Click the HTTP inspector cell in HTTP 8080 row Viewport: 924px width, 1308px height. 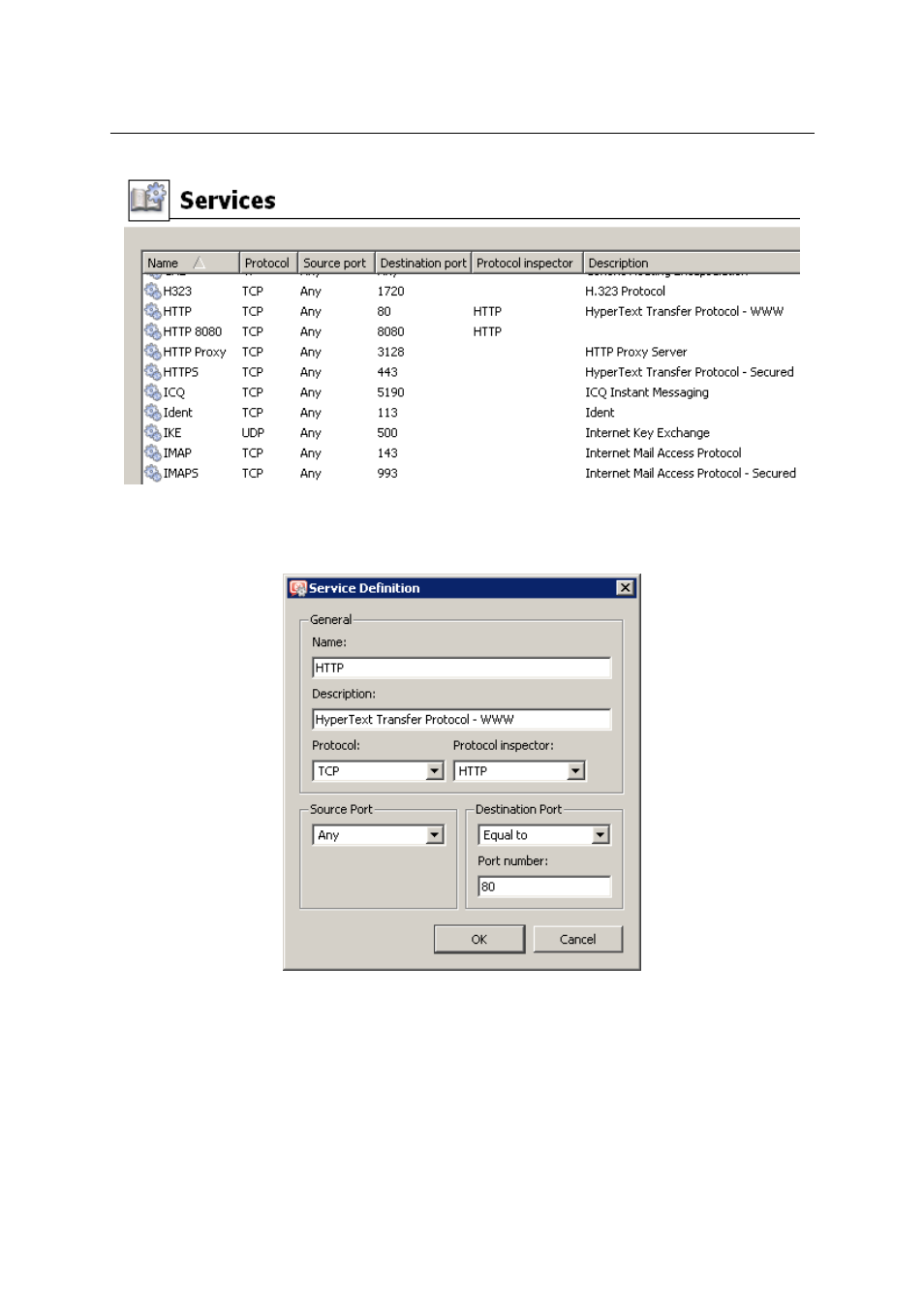tap(487, 331)
